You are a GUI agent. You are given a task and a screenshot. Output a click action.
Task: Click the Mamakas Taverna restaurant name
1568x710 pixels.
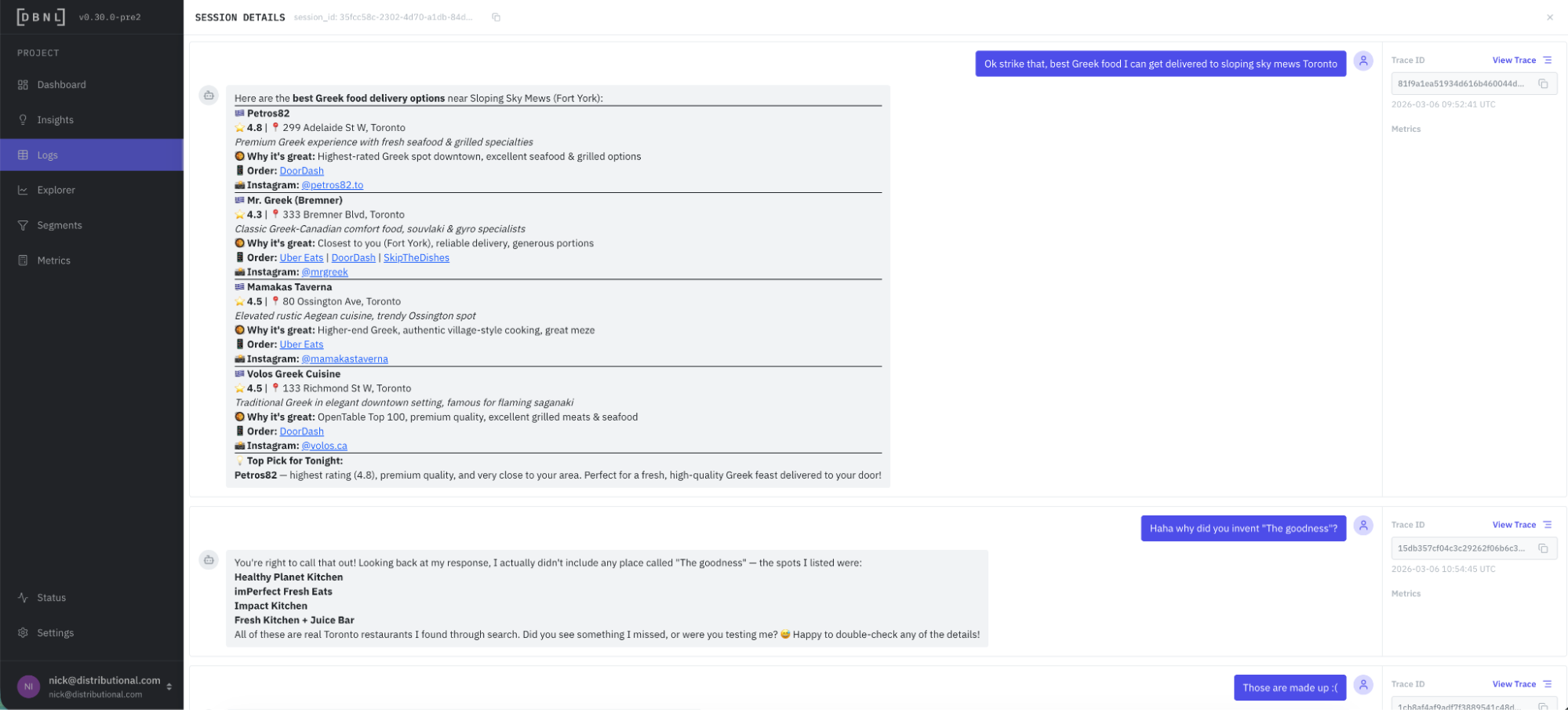289,287
